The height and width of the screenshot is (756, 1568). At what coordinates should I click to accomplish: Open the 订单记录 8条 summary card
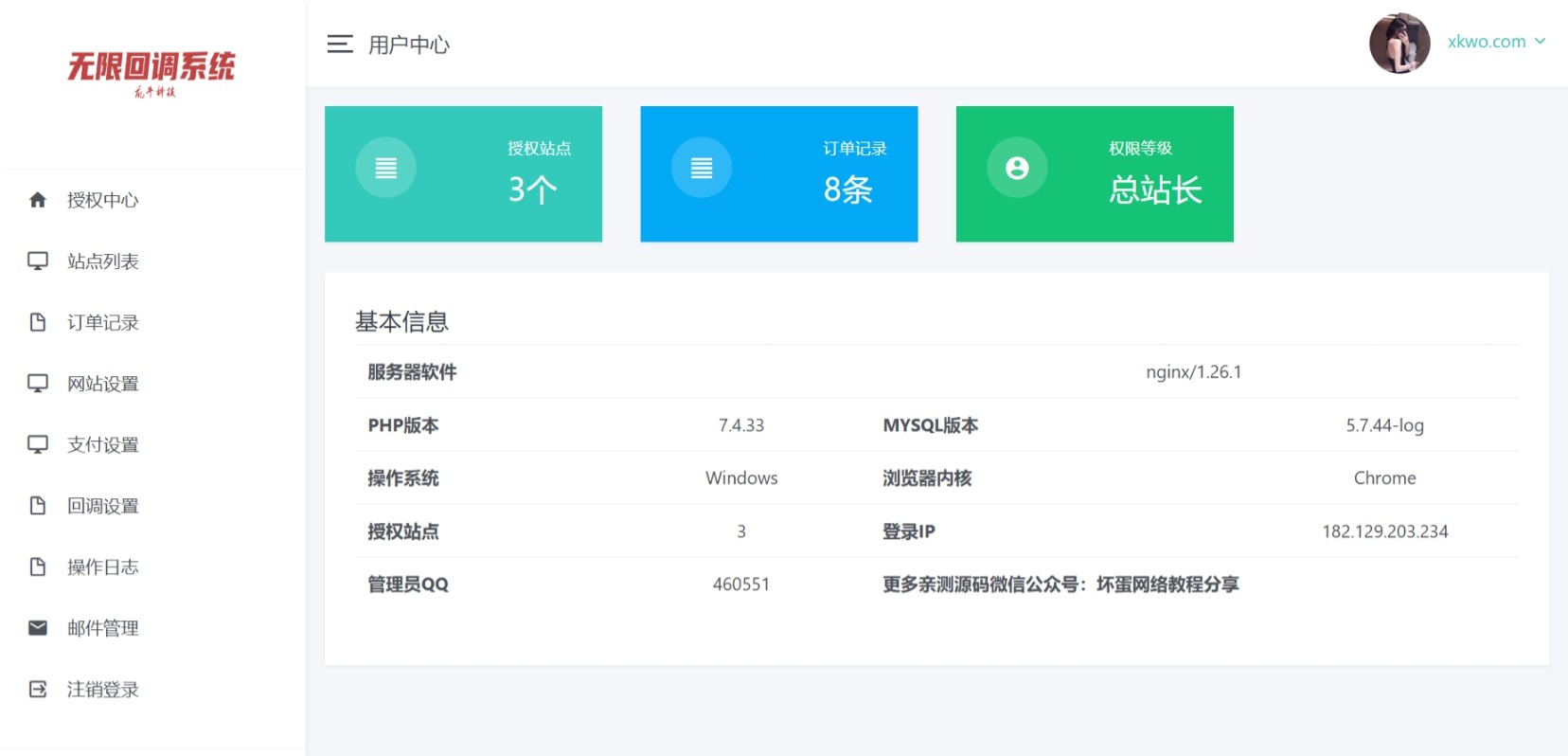(778, 173)
